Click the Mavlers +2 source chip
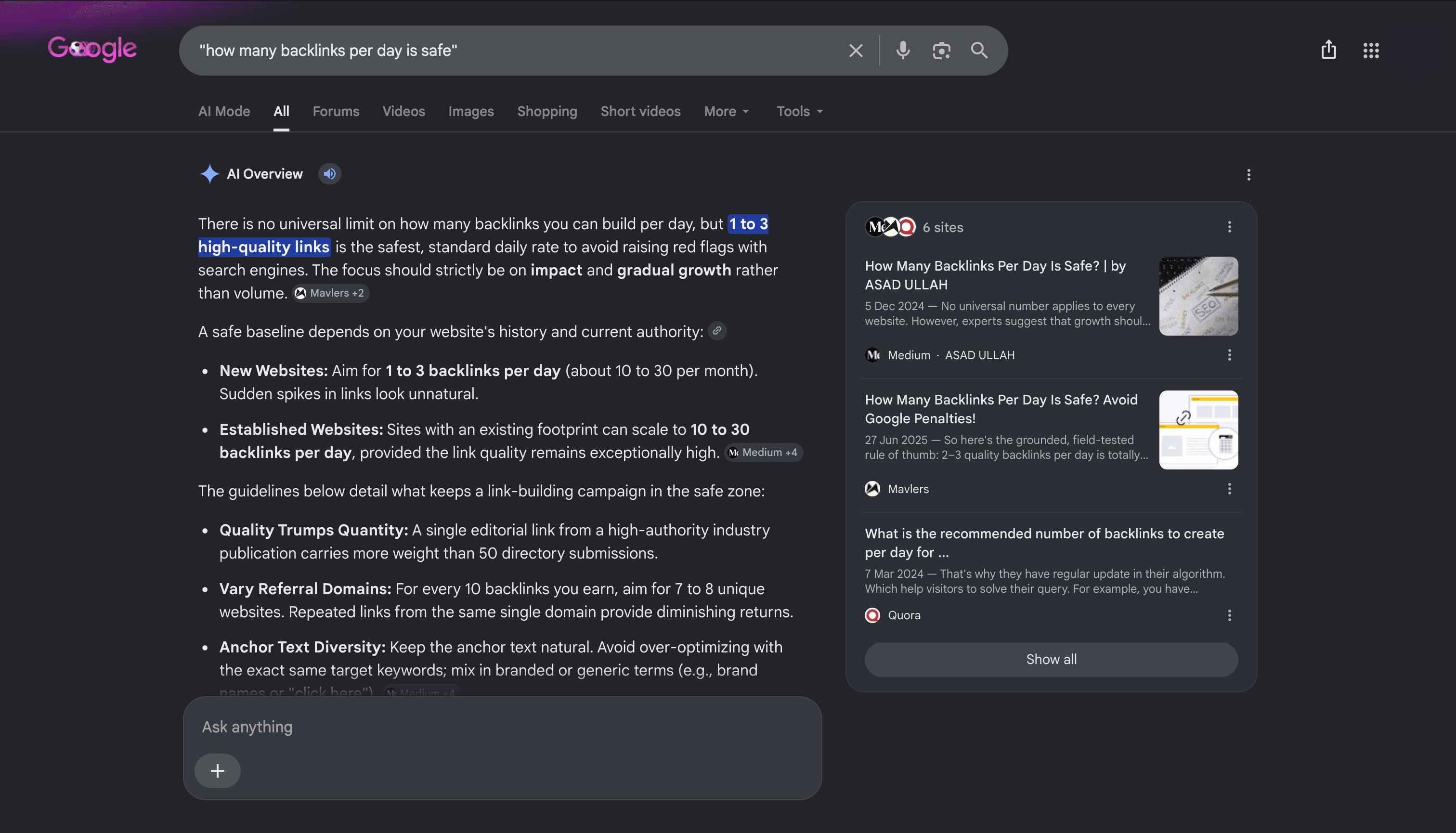This screenshot has height=833, width=1456. coord(330,293)
